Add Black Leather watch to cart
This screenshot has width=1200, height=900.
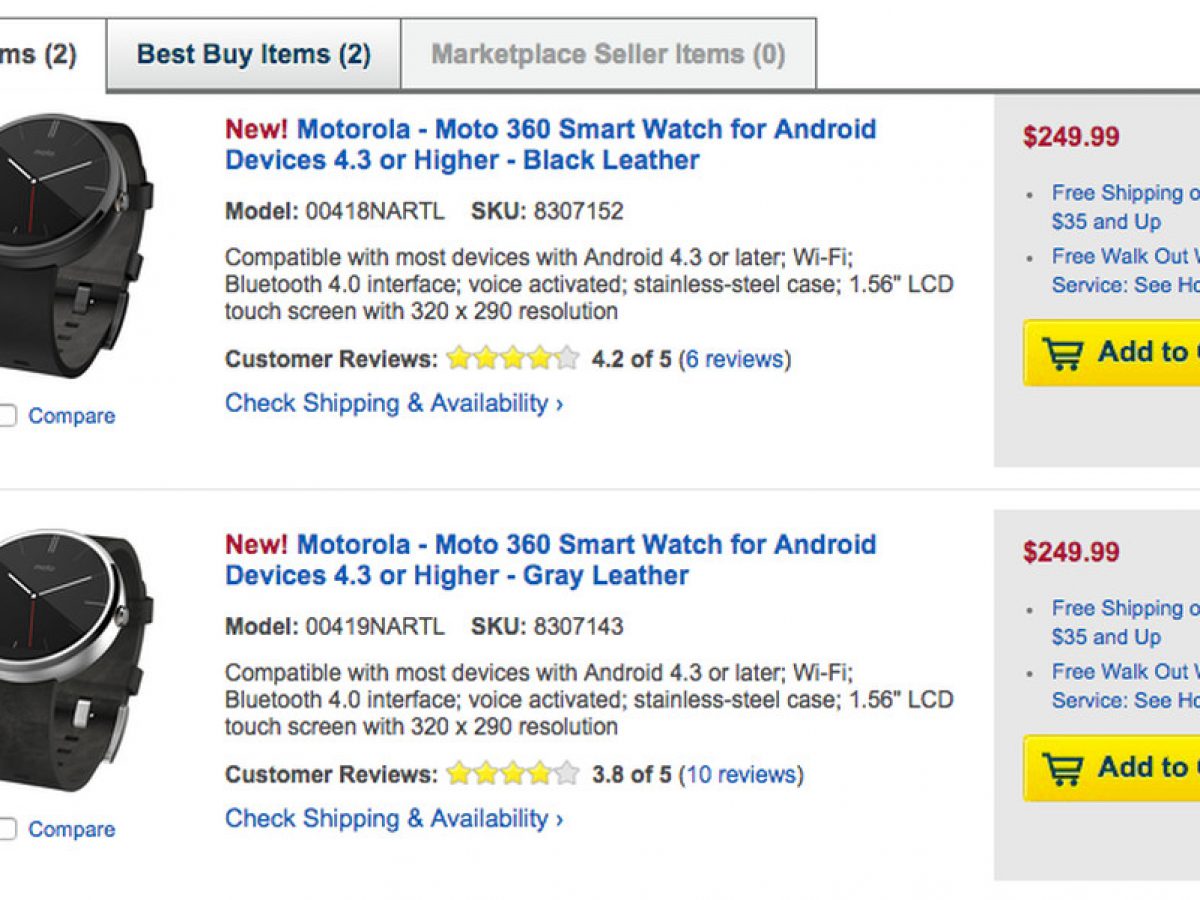pyautogui.click(x=1140, y=353)
